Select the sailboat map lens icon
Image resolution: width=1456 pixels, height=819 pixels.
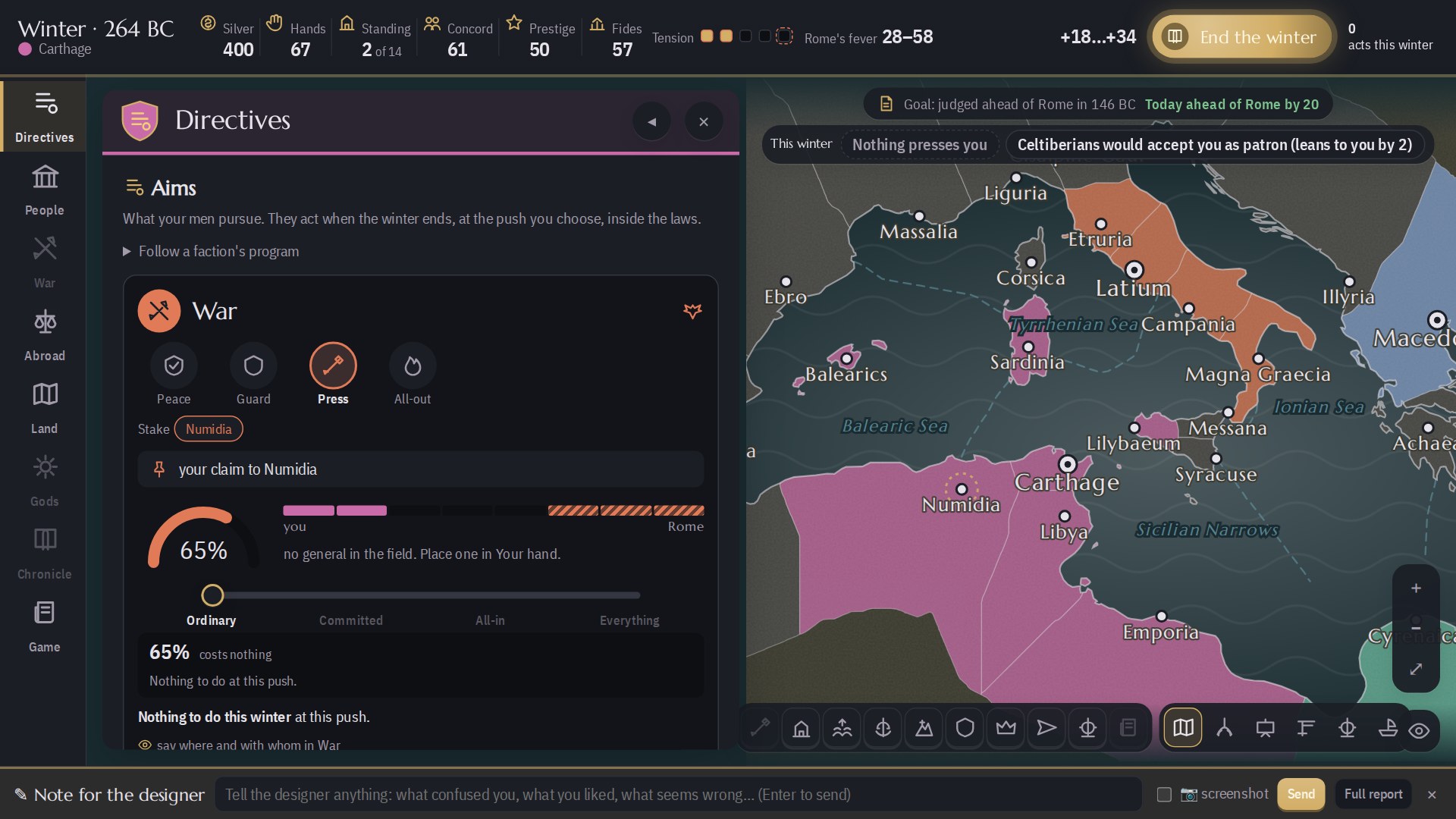point(1388,728)
